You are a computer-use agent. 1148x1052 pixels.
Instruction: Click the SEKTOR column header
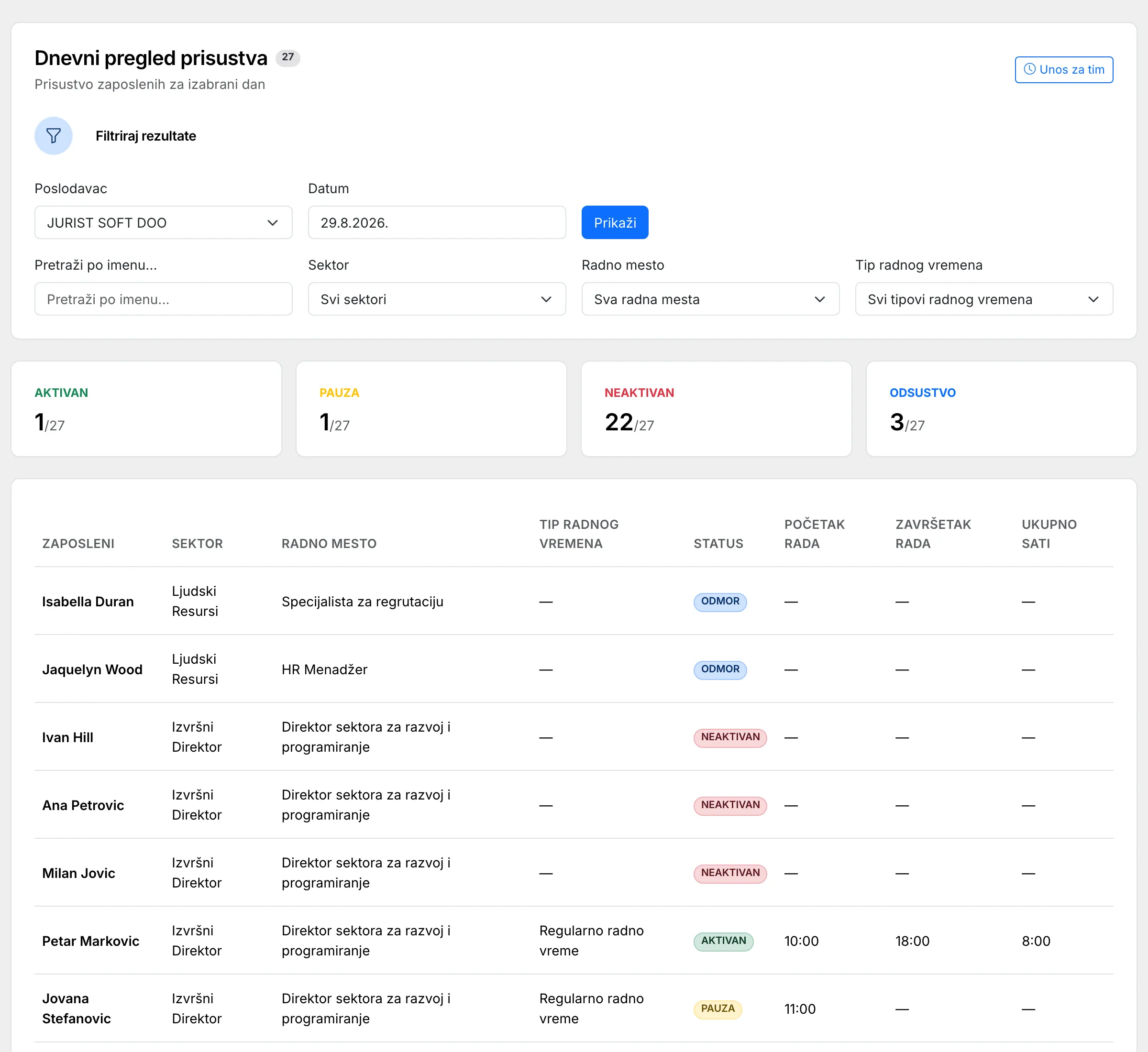[197, 544]
